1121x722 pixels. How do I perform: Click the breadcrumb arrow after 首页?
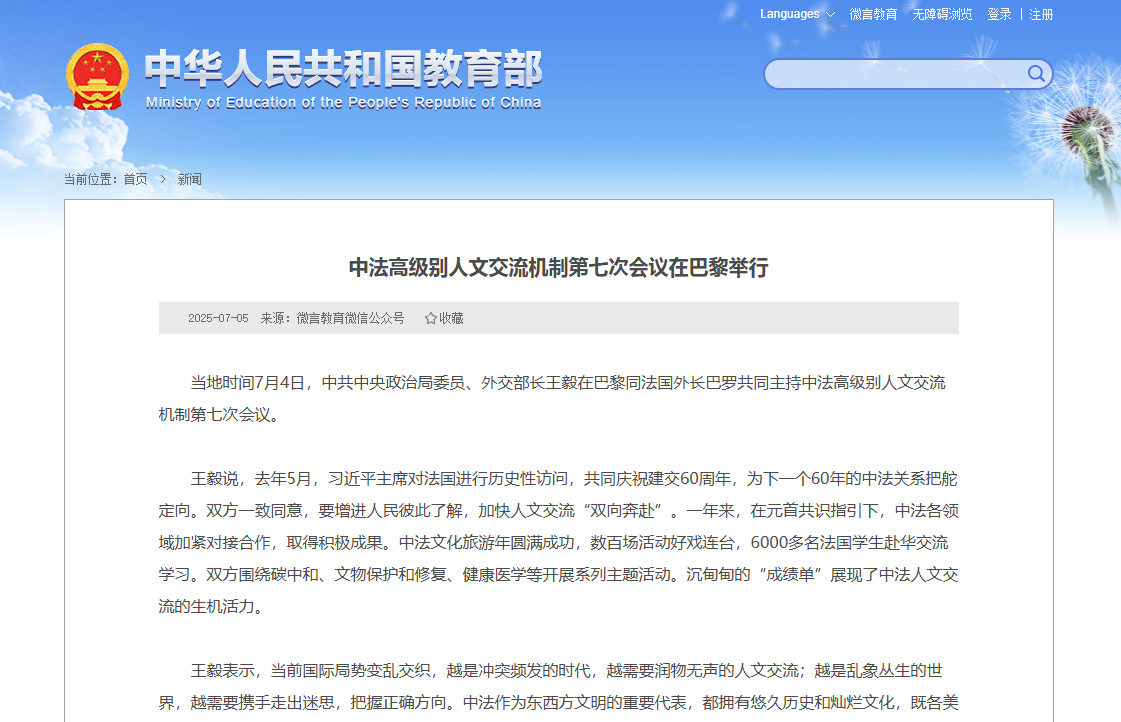coord(162,180)
